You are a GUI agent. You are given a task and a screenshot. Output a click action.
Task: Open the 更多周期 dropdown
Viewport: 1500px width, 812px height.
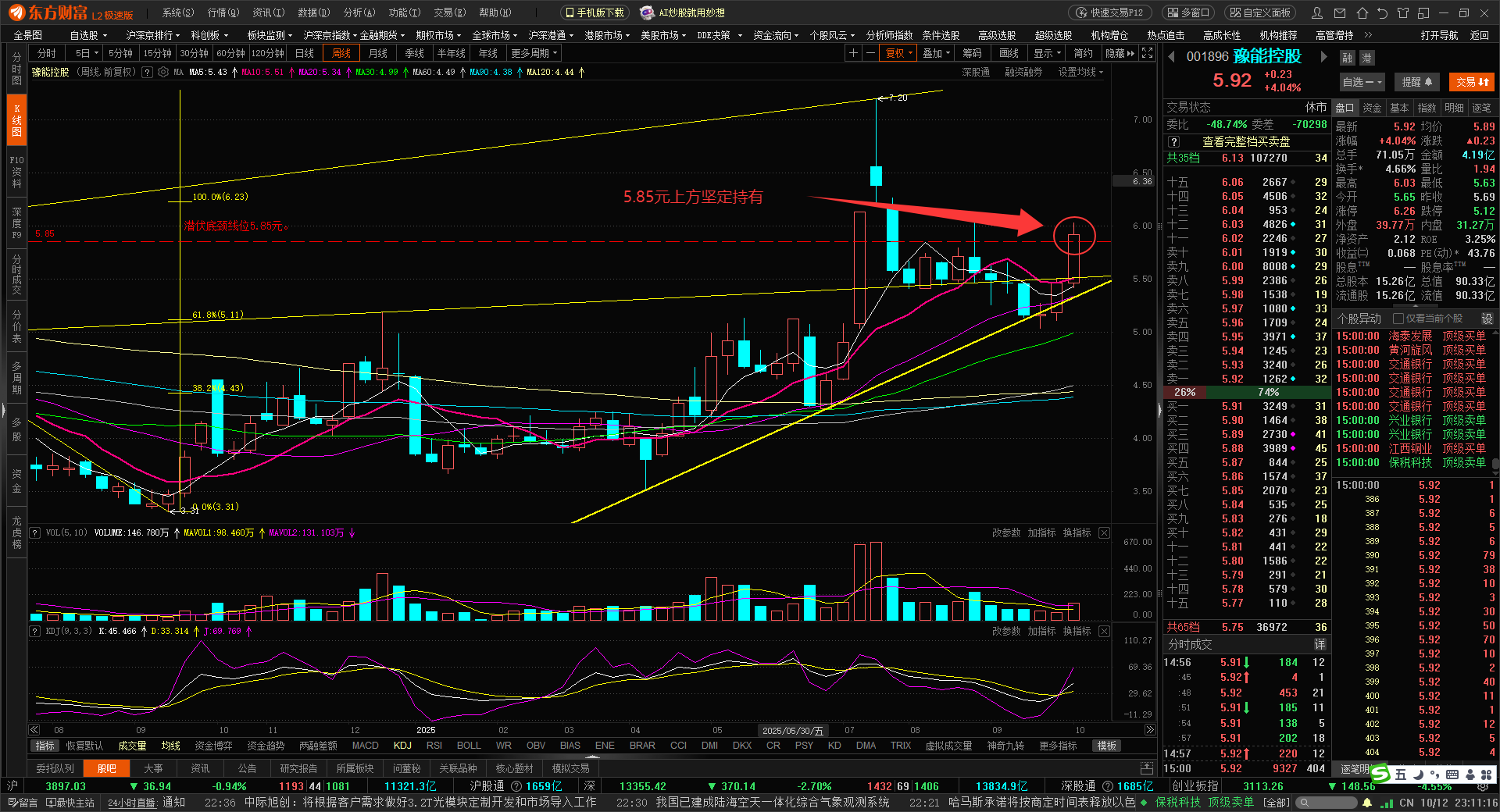click(x=534, y=53)
